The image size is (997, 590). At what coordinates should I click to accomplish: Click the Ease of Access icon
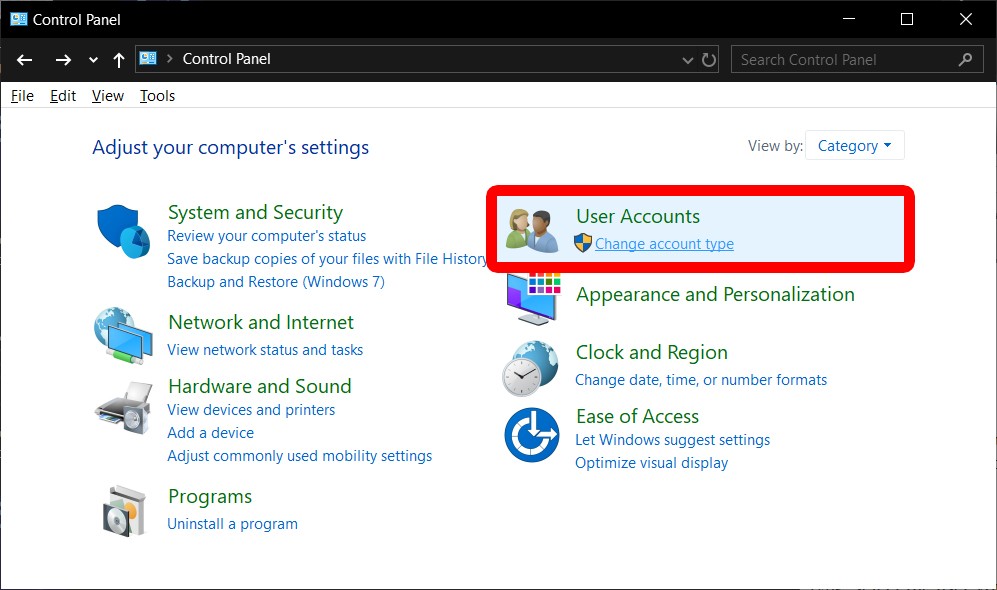pos(530,434)
